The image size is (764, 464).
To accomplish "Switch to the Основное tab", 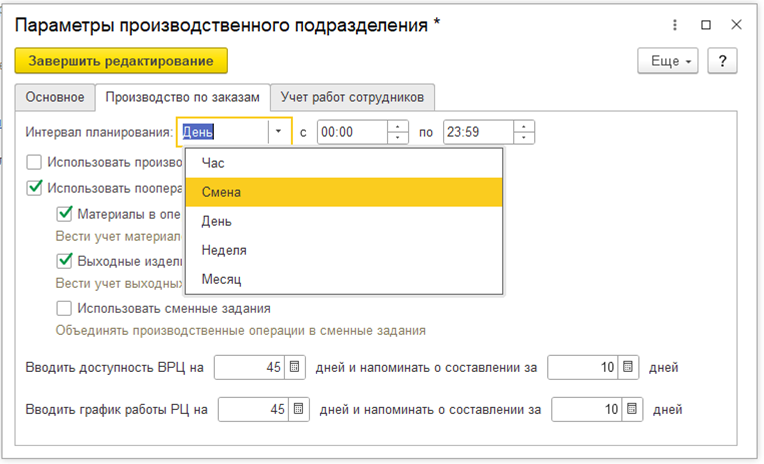I will coord(54,97).
